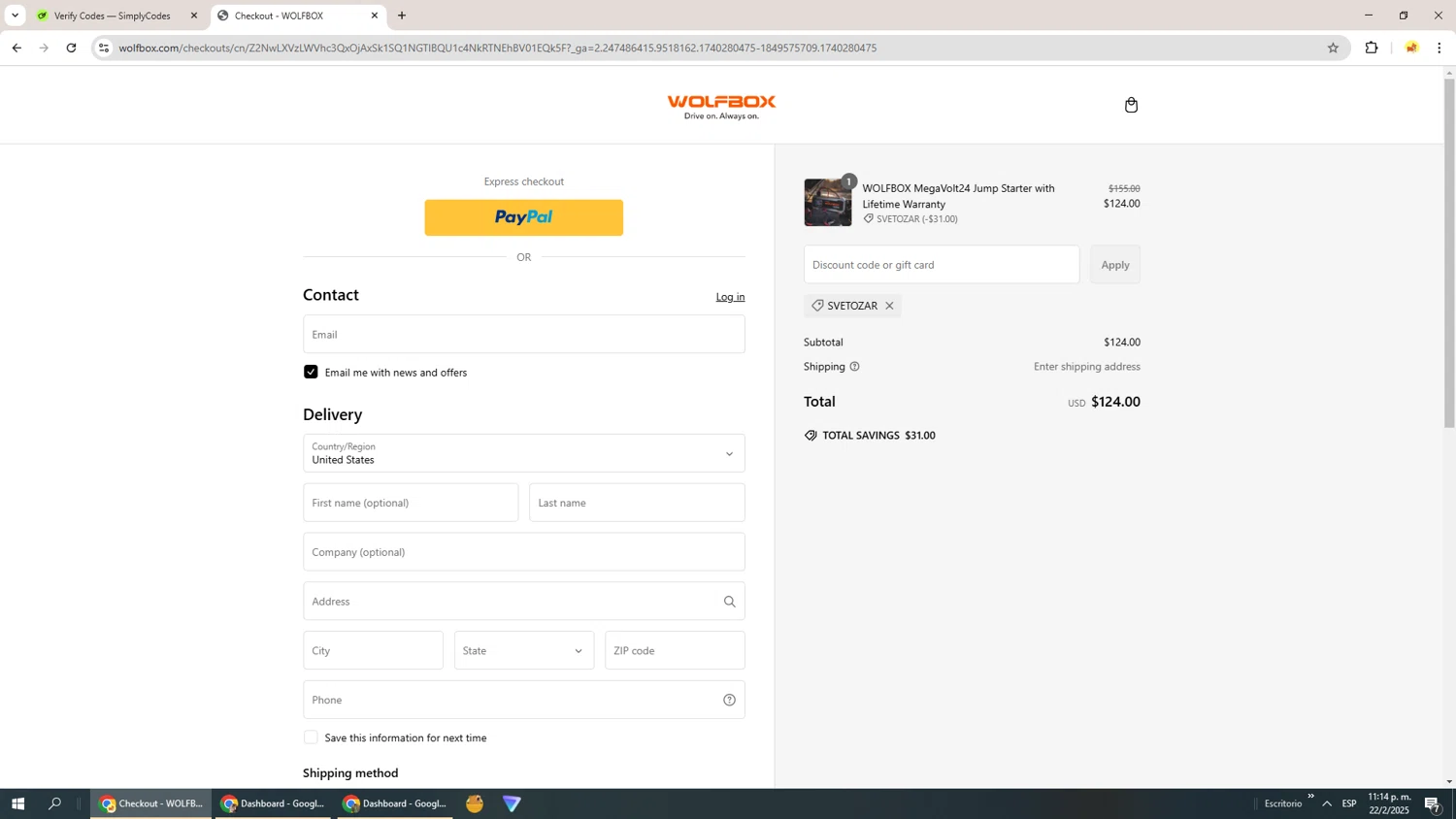Image resolution: width=1456 pixels, height=819 pixels.
Task: Click the taskbar clock showing 11:14 p. m.
Action: point(1389,803)
